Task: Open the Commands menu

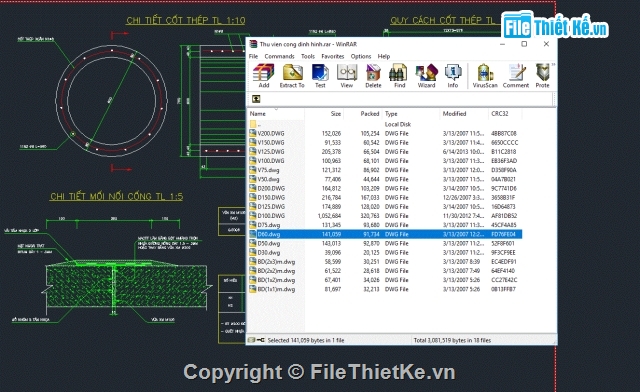Action: point(279,56)
